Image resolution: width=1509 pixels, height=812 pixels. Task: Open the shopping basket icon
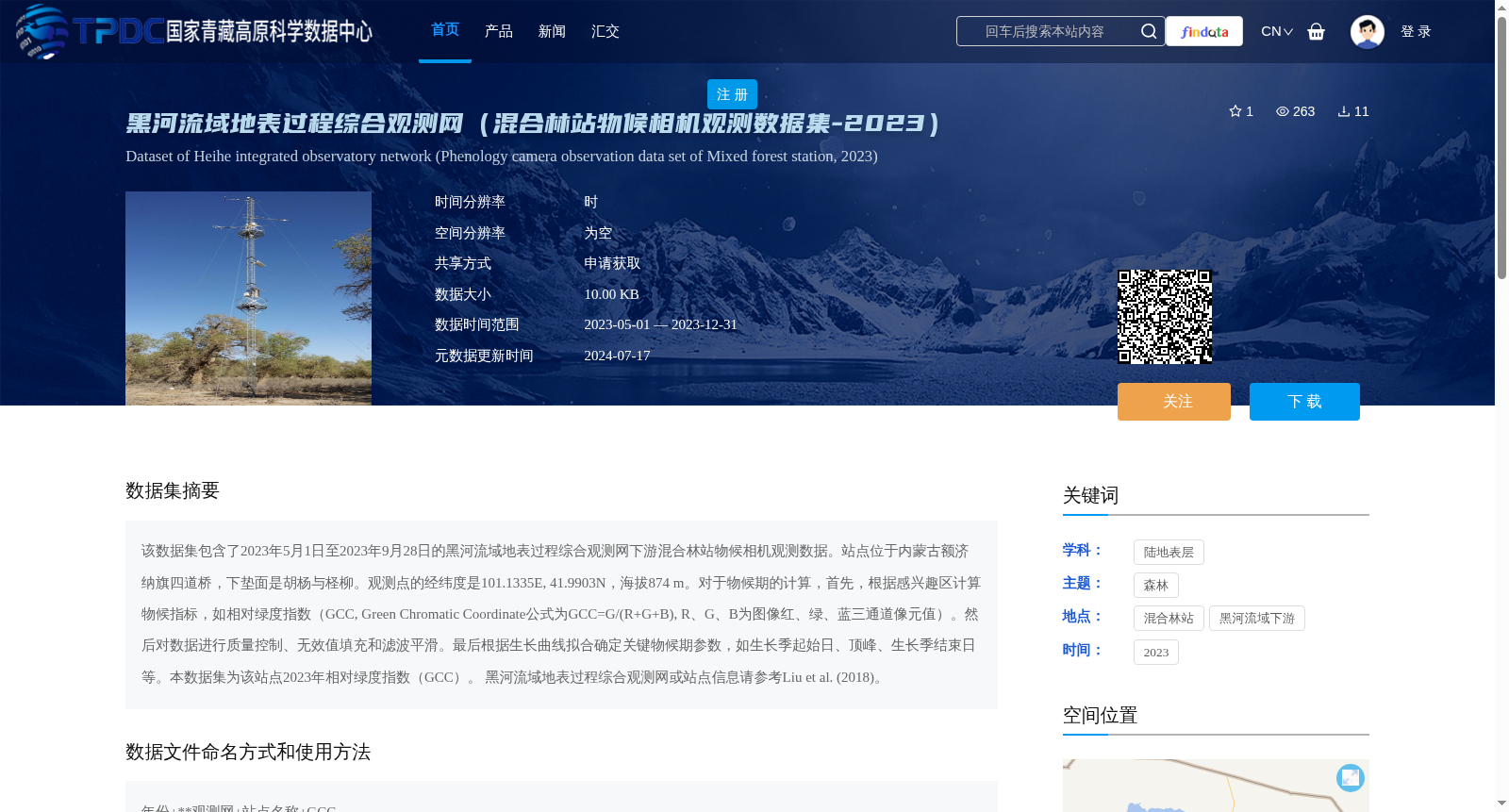pos(1316,31)
